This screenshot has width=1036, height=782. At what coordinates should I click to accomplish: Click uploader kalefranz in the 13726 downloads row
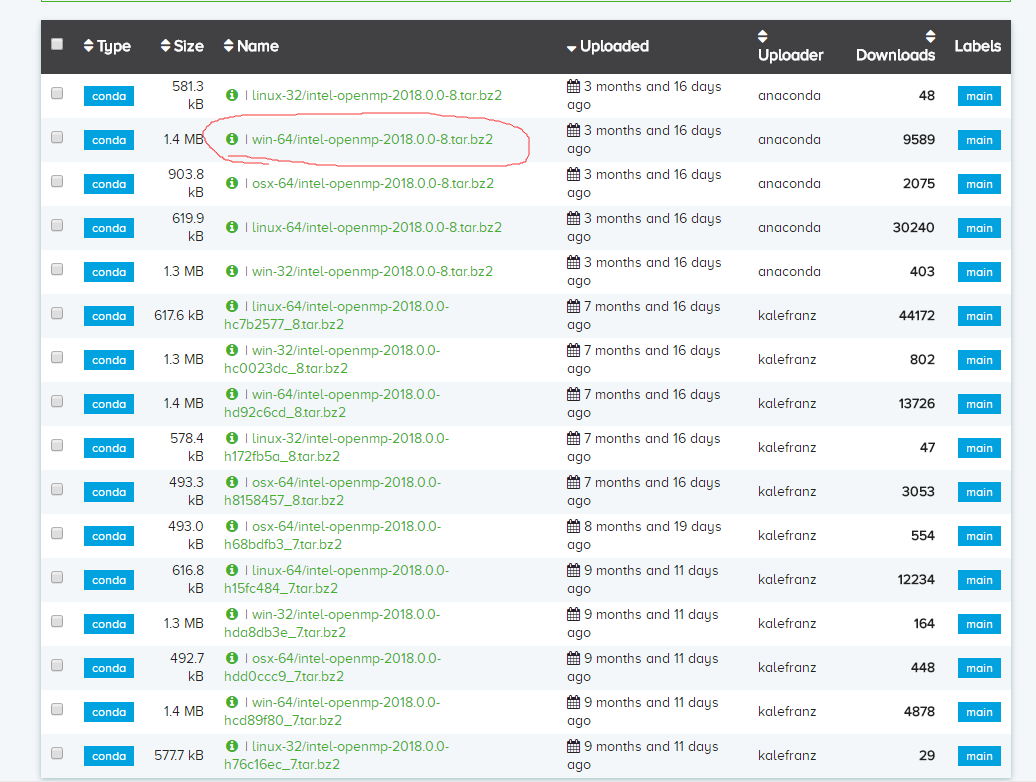[787, 403]
